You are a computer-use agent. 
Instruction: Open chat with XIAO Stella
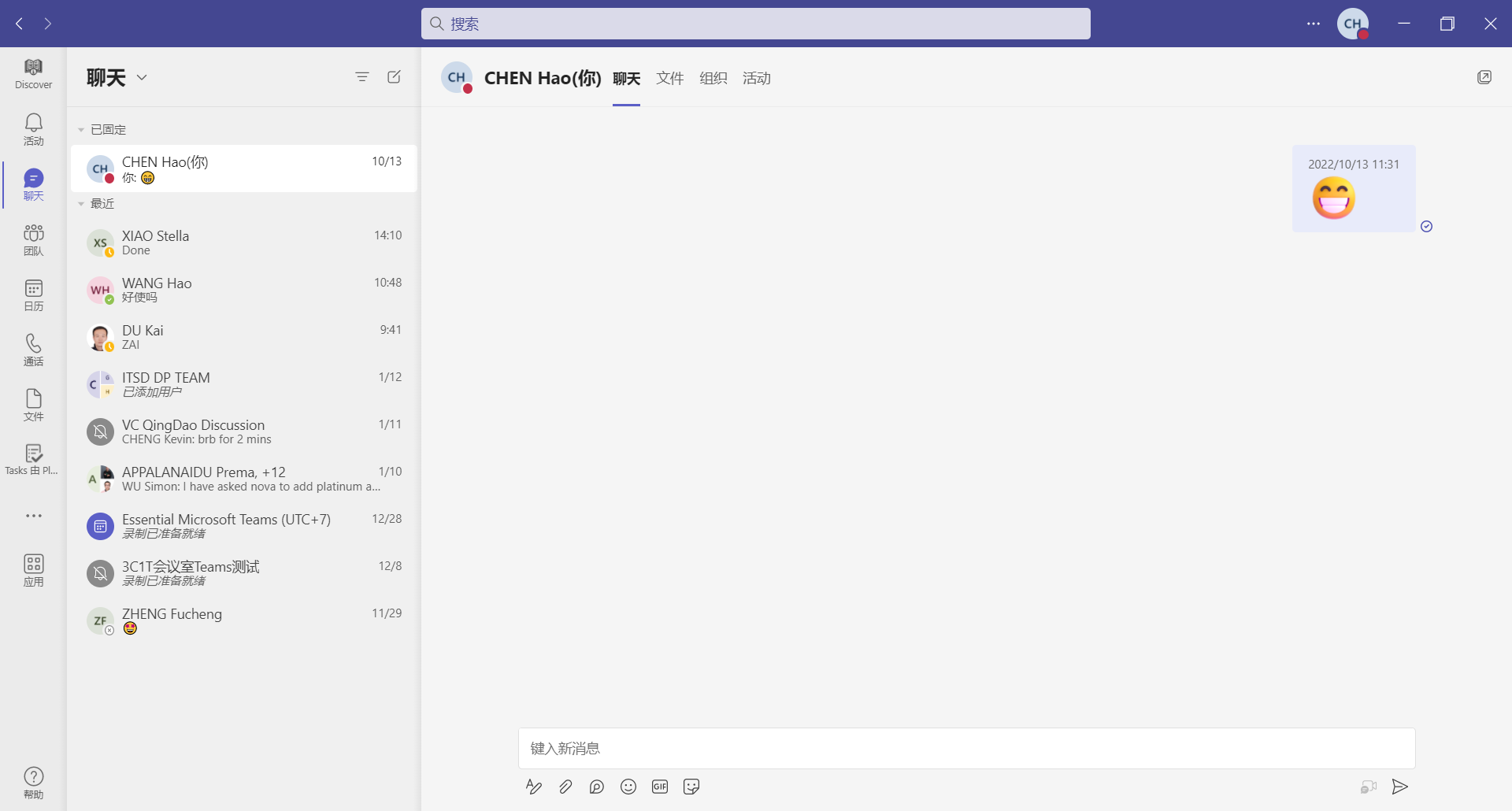pyautogui.click(x=244, y=243)
